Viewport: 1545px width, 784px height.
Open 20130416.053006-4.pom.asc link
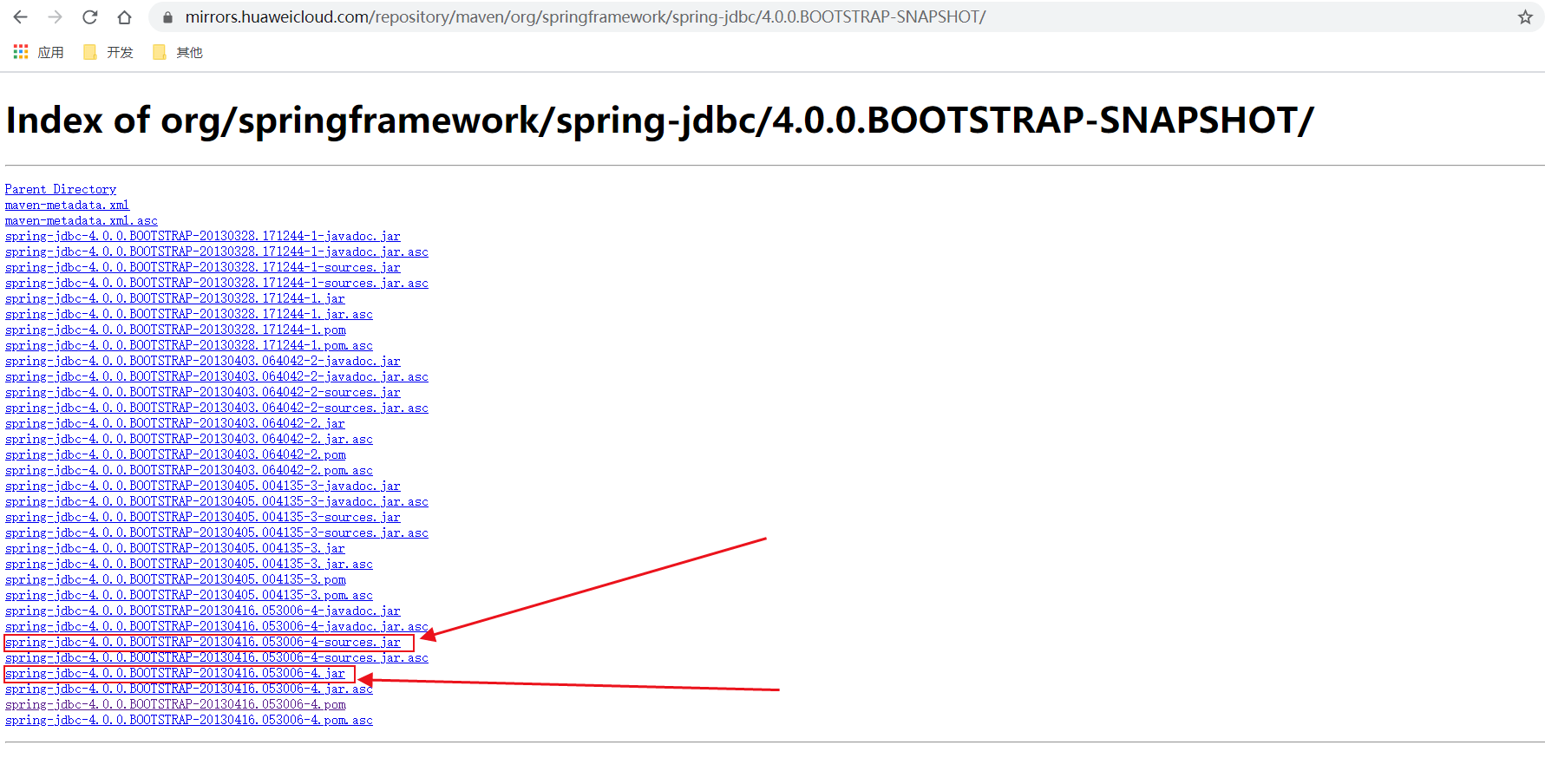click(x=189, y=720)
